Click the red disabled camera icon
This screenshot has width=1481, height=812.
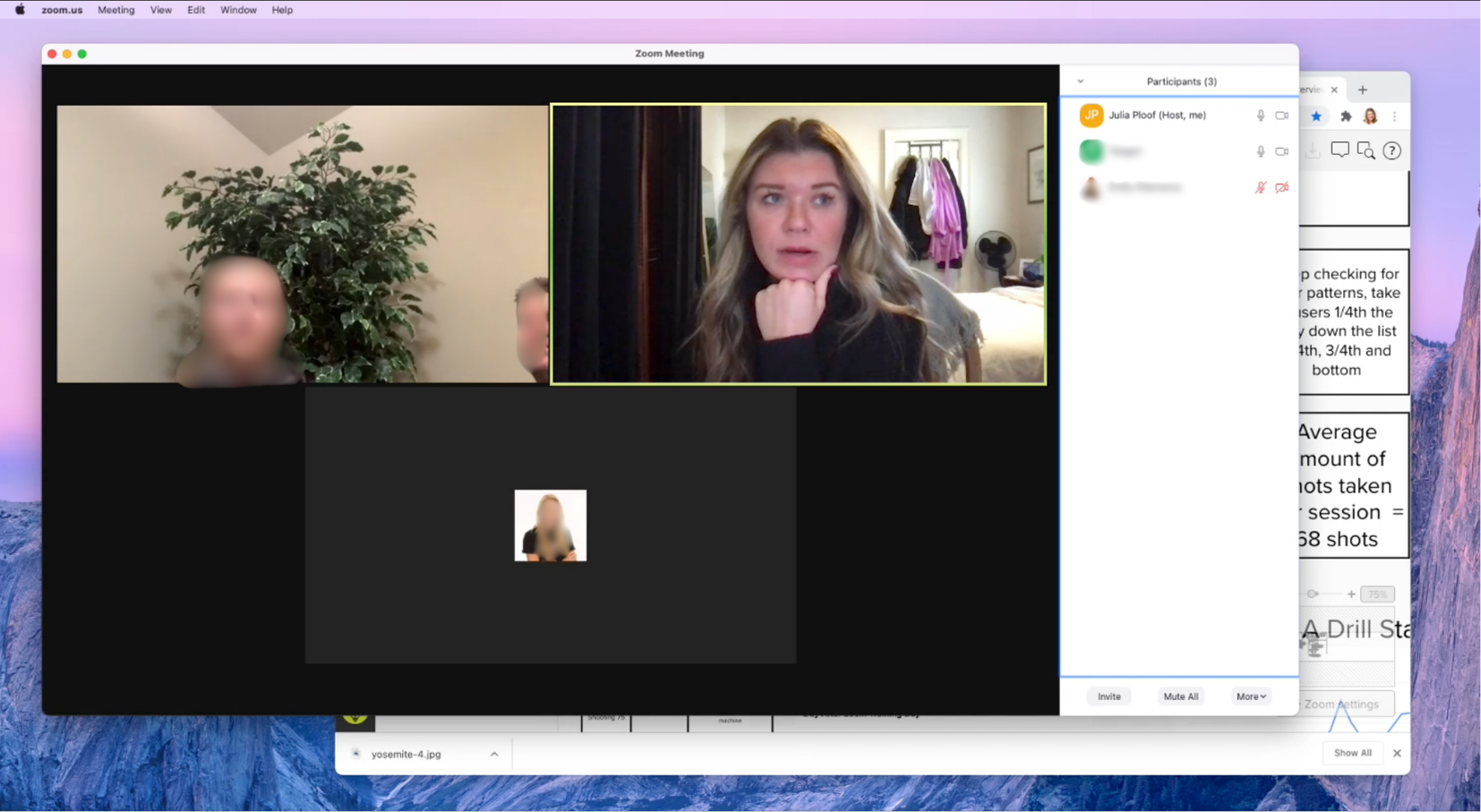[1282, 188]
